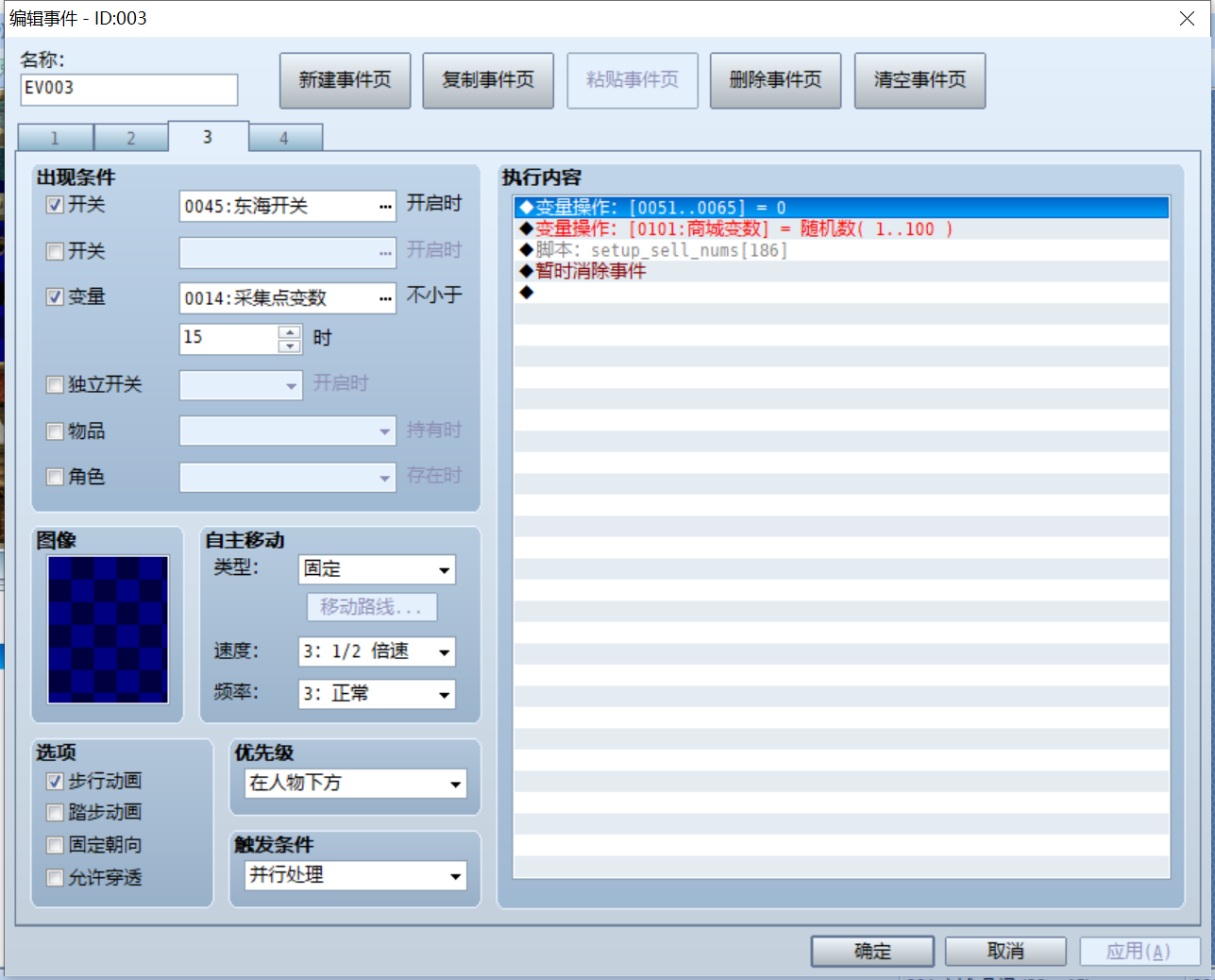
Task: Toggle the 变量 condition checkbox
Action: [x=55, y=296]
